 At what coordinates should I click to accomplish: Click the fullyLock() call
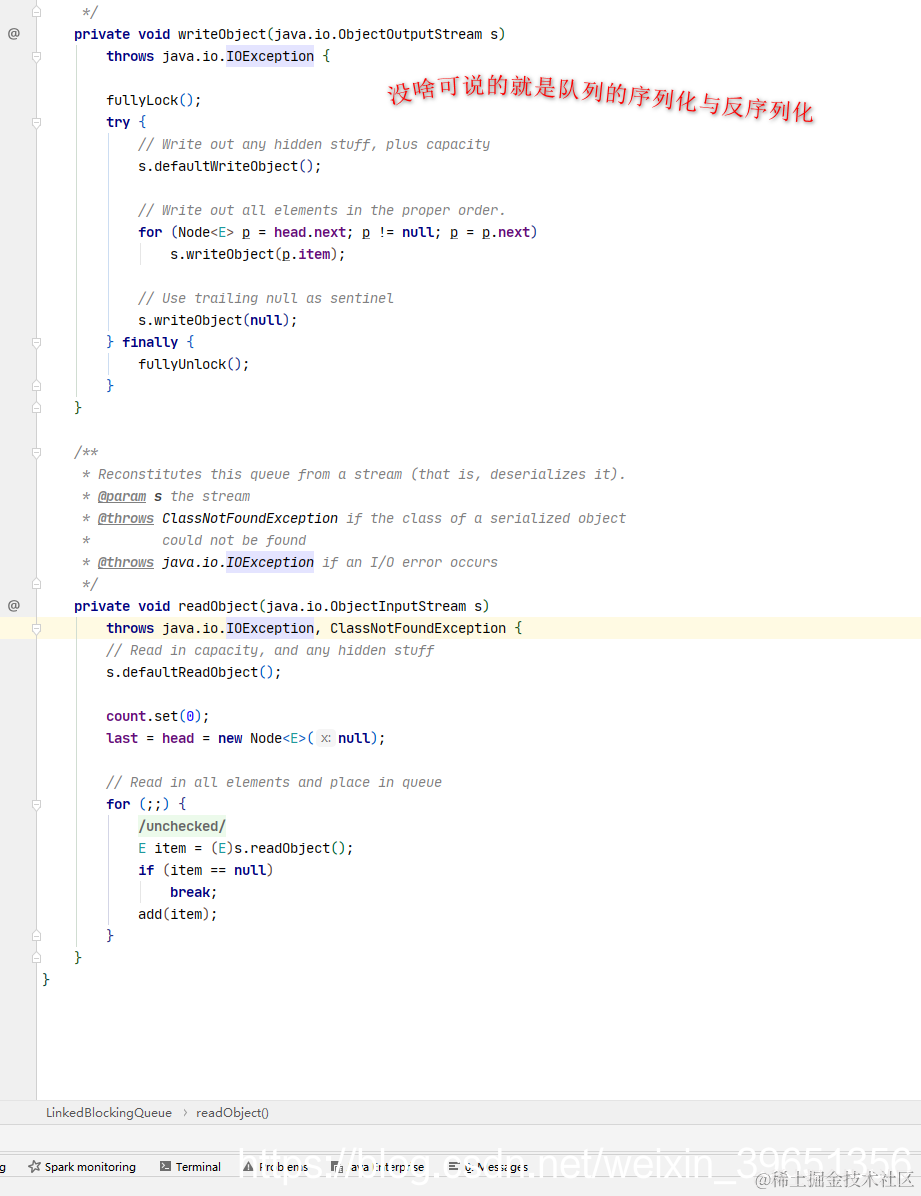pyautogui.click(x=153, y=100)
